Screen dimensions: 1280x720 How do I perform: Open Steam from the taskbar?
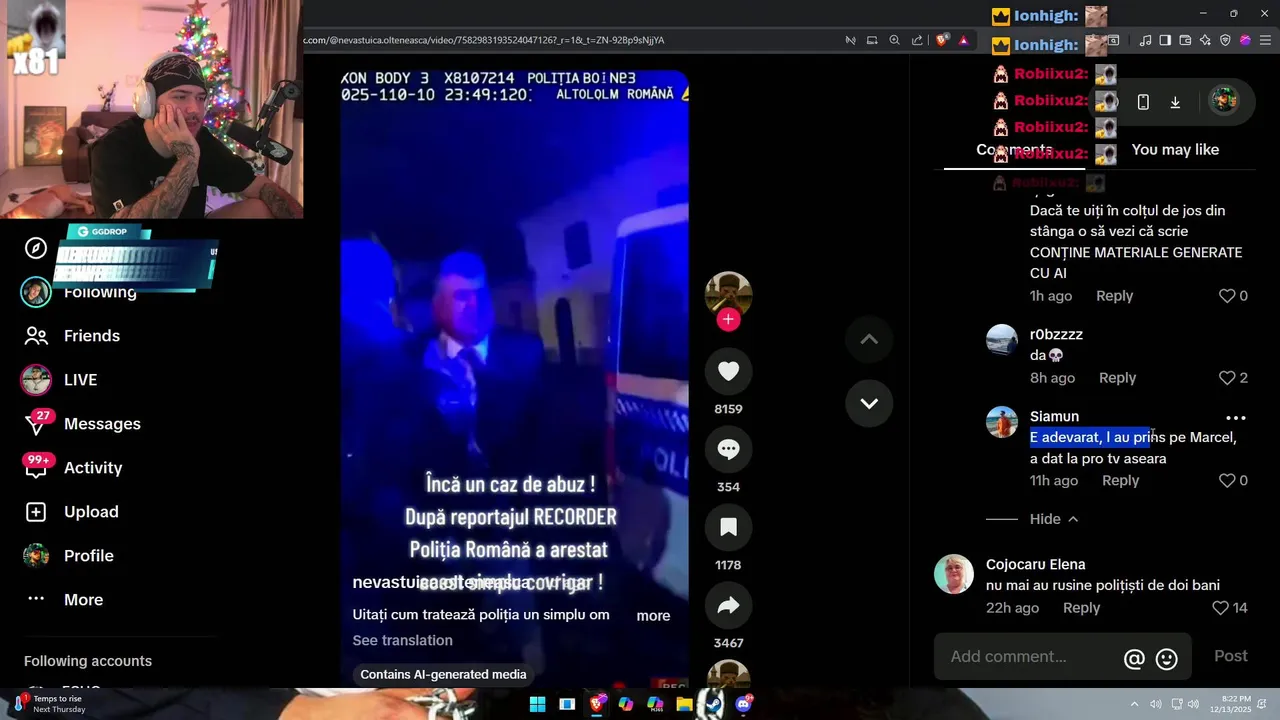pyautogui.click(x=714, y=704)
